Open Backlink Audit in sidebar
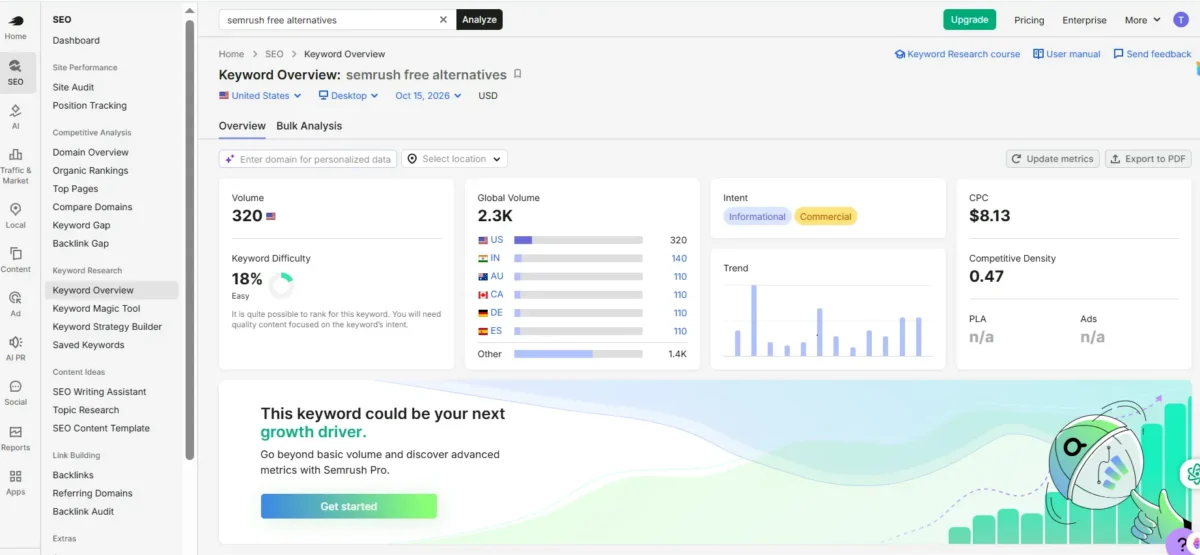The image size is (1200, 555). pos(84,512)
